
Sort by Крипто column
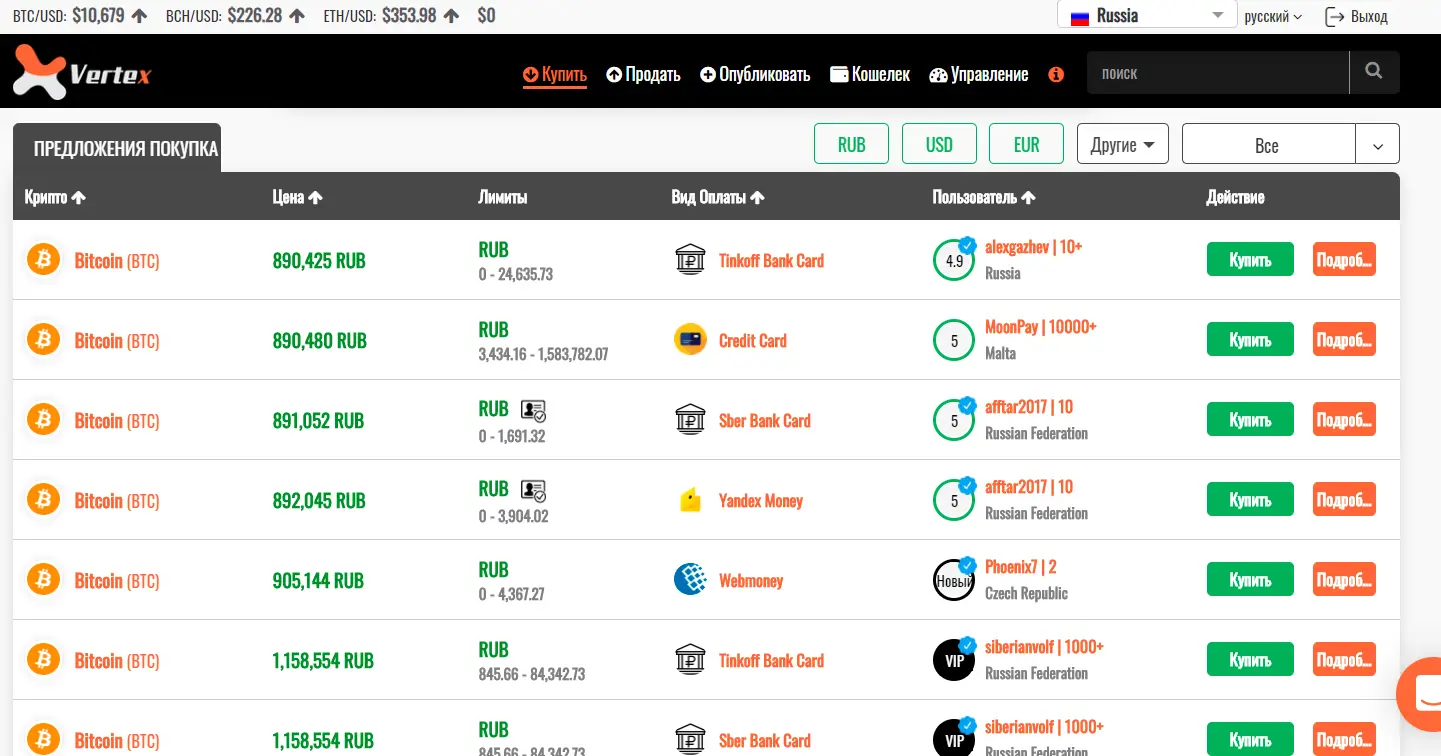click(x=55, y=197)
